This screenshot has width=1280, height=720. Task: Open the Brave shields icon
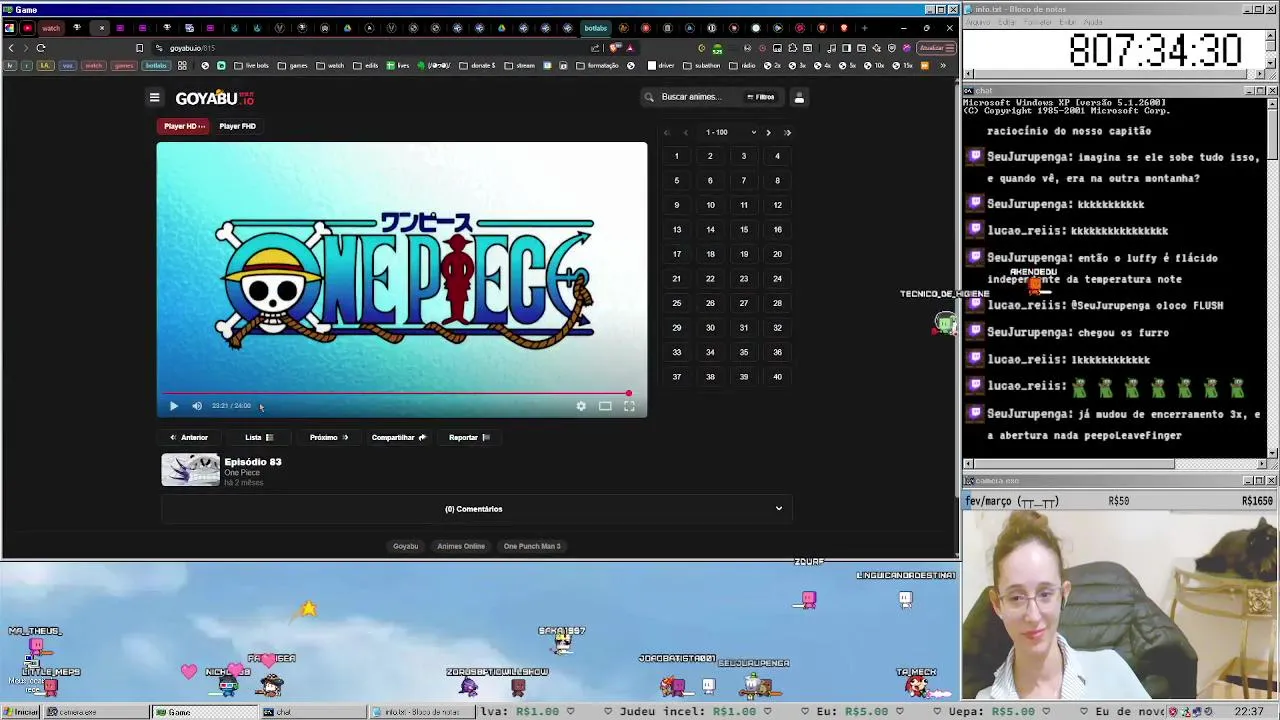coord(614,48)
